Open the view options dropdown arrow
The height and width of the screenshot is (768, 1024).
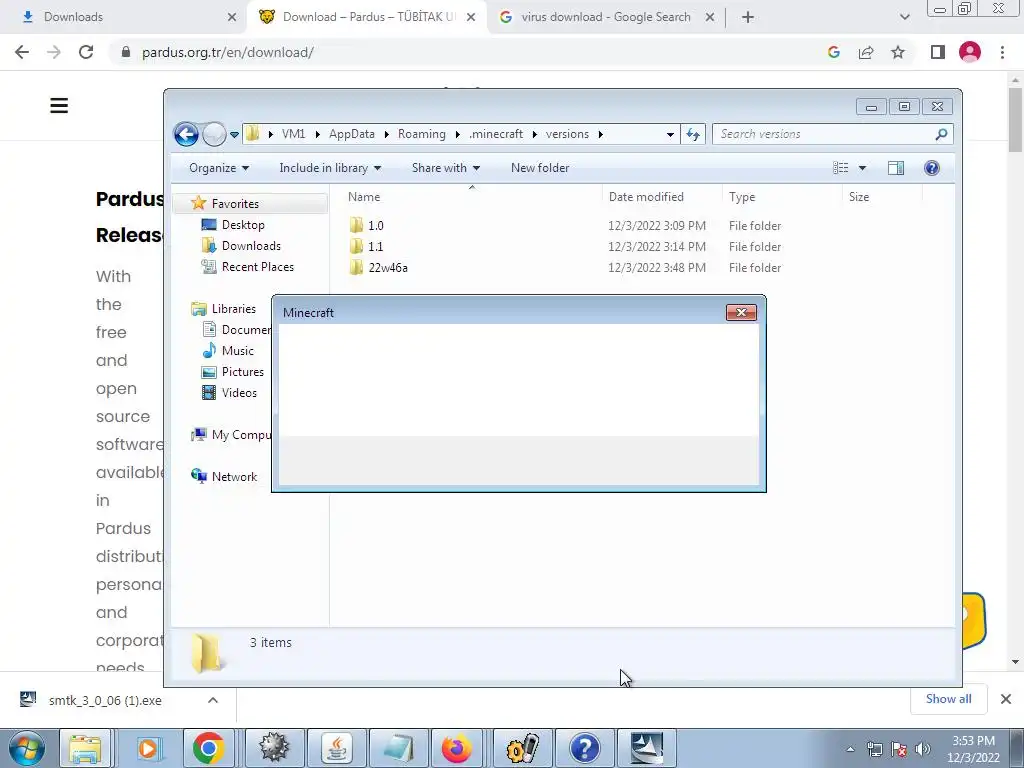862,168
